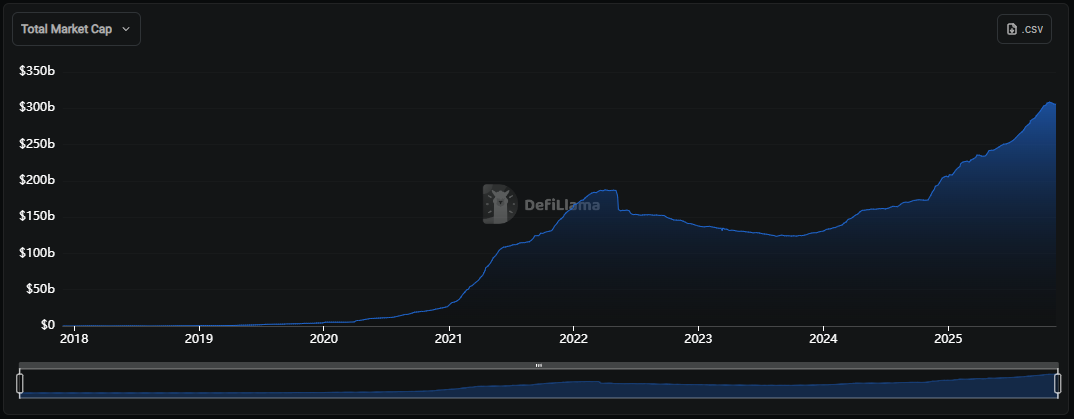
Task: Select the left handle of the range slider
Action: 19,383
